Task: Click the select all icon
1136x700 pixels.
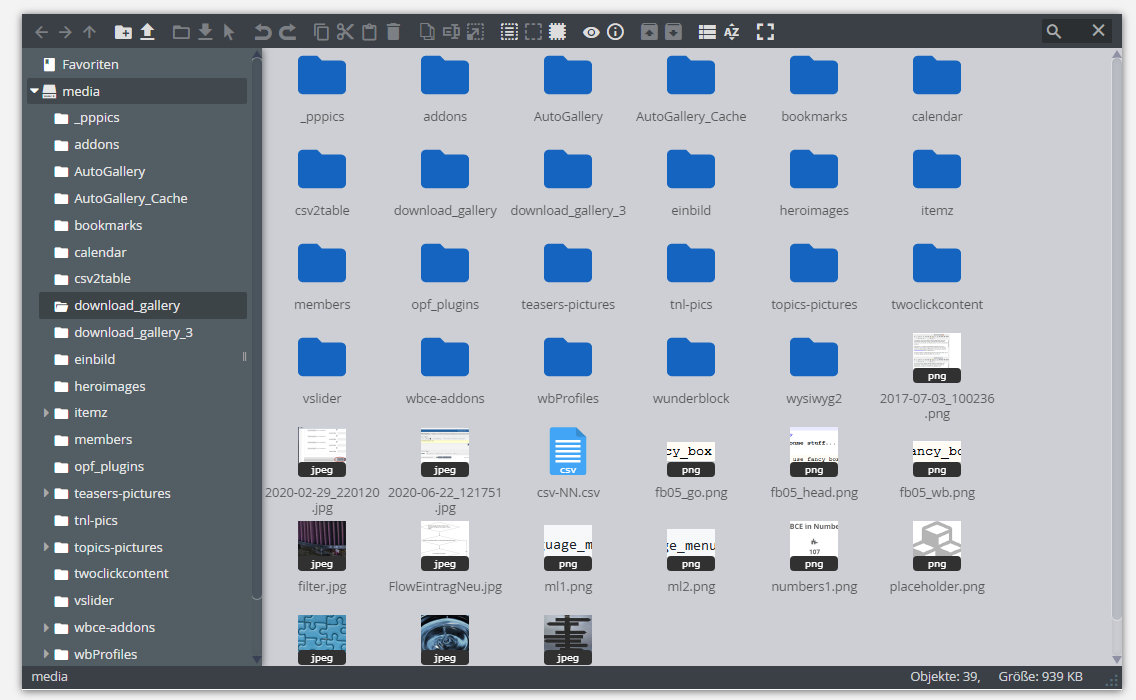Action: pos(509,32)
